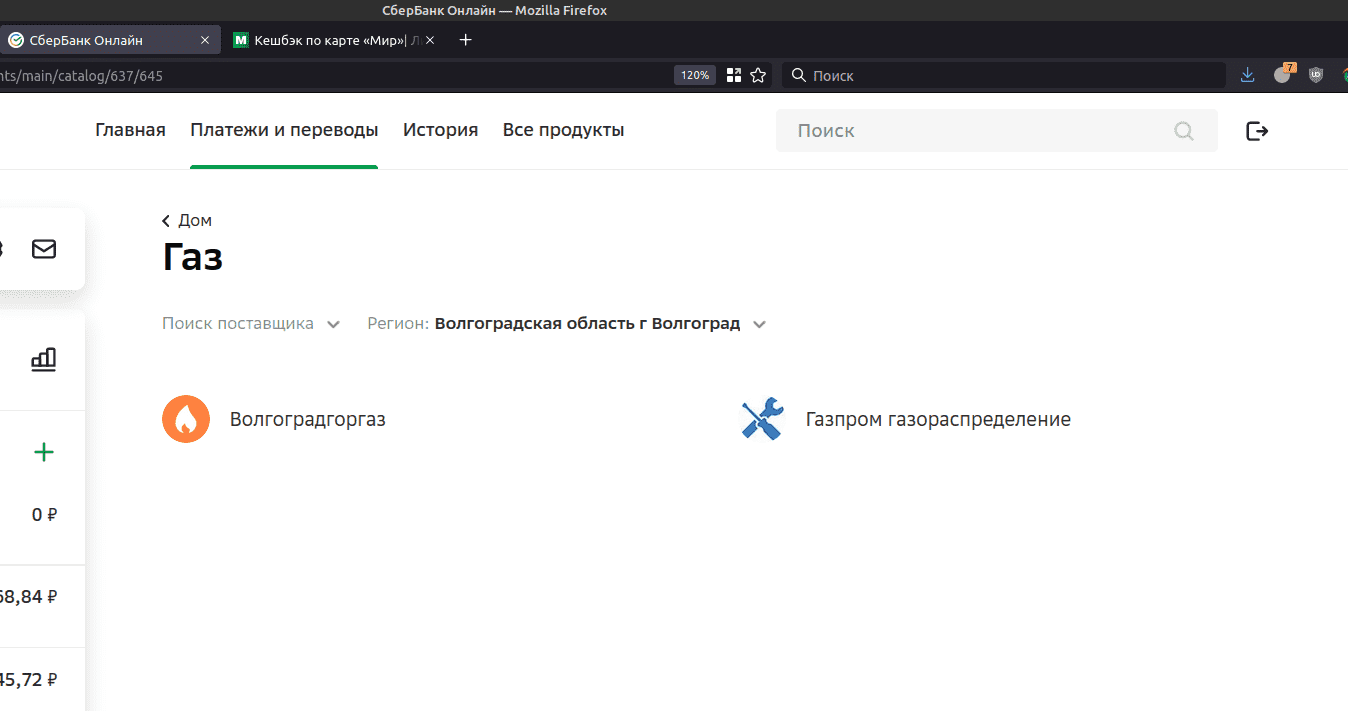Expand the Поиск поставщика dropdown
The height and width of the screenshot is (711, 1348).
tap(251, 324)
